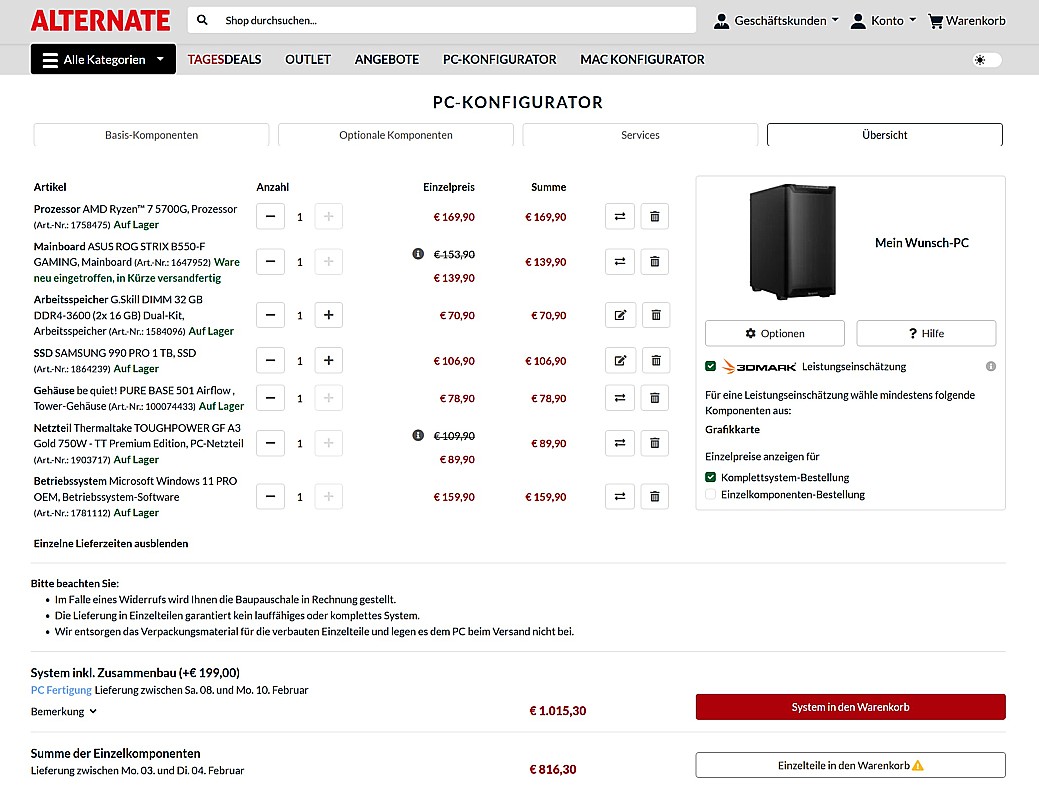Switch to Optionale Komponenten tab
This screenshot has height=785, width=1039.
396,135
